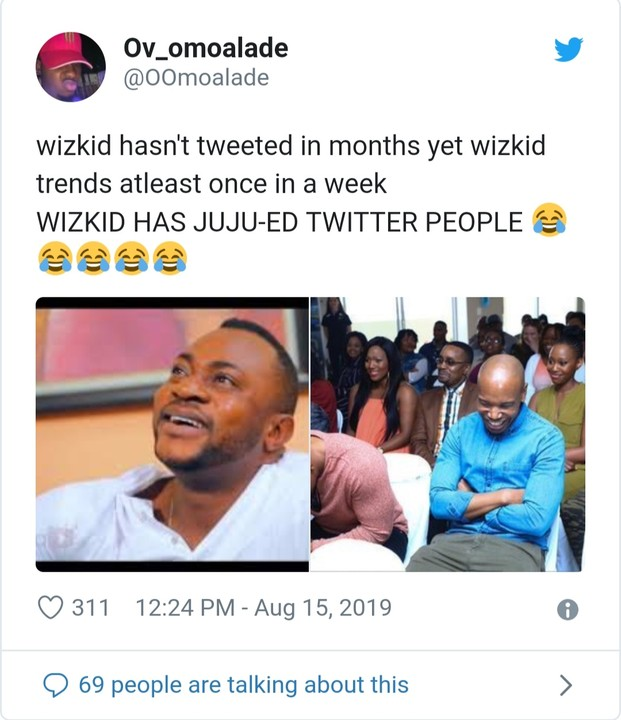
Task: Click the display name Ov_omoalade
Action: point(205,48)
